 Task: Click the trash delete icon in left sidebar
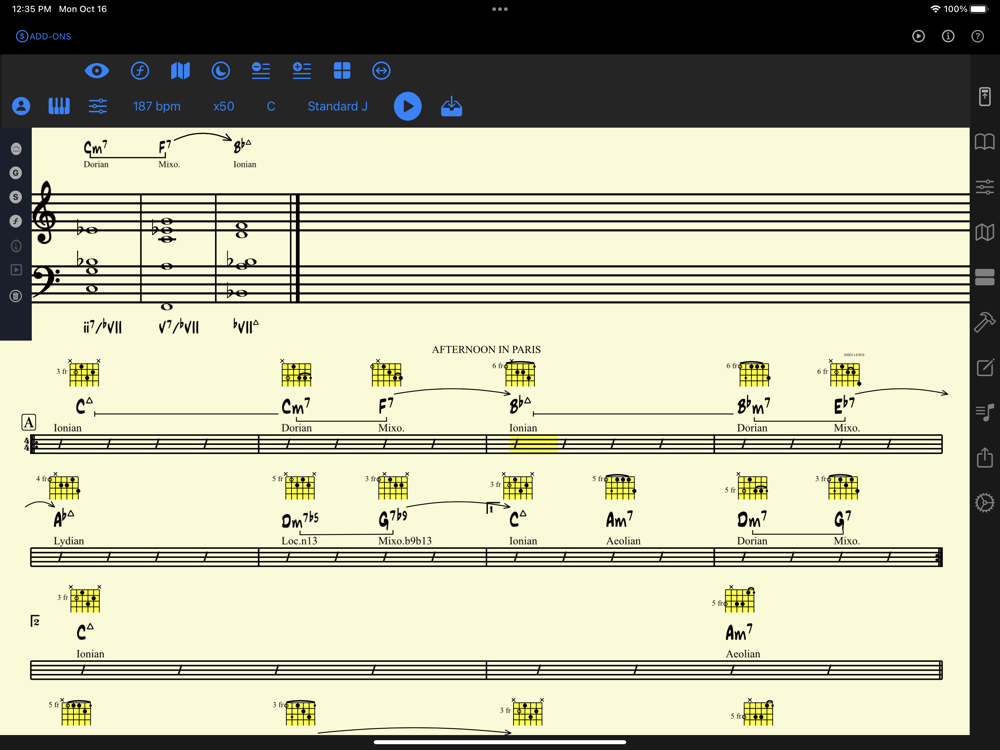coord(16,296)
